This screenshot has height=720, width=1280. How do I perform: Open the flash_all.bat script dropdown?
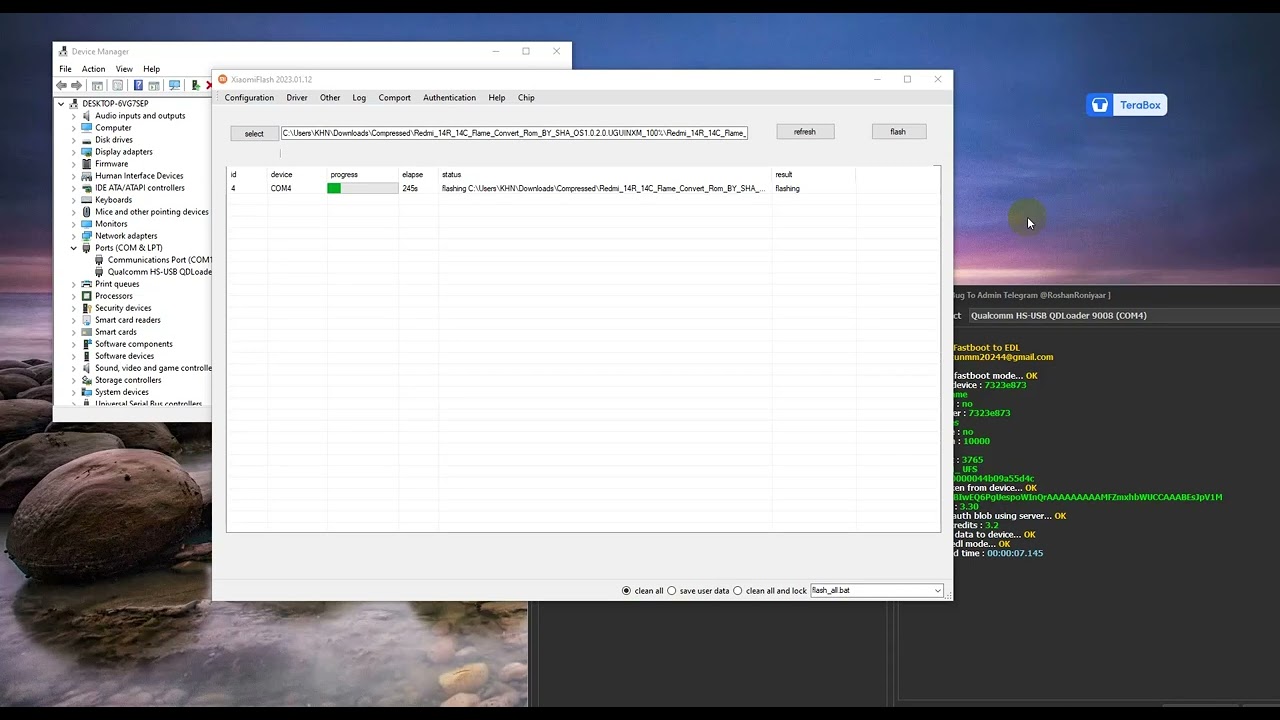[937, 591]
